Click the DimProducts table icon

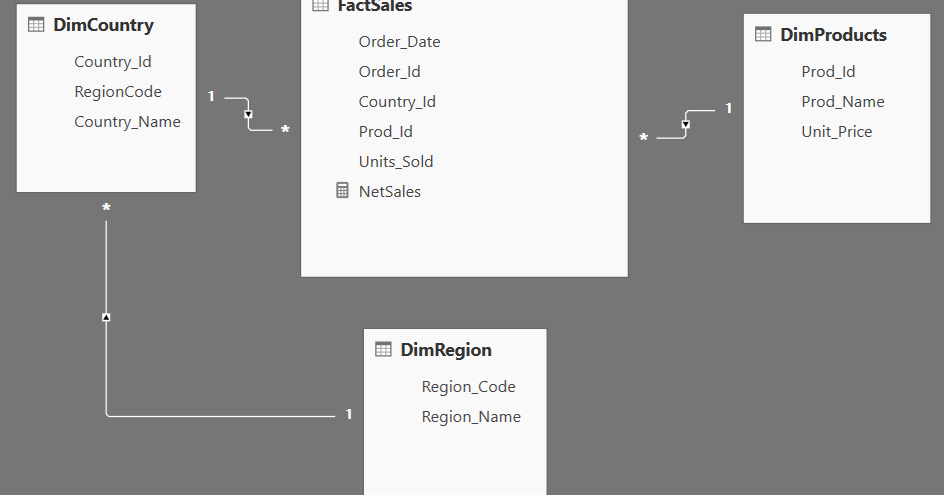pyautogui.click(x=763, y=34)
